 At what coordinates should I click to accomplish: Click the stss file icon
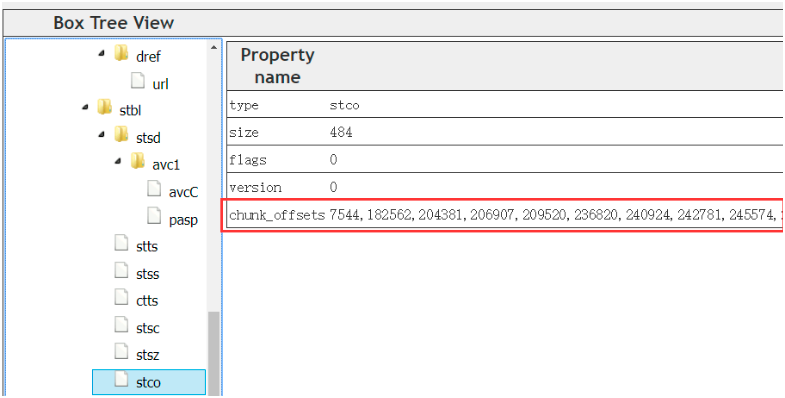pos(121,271)
